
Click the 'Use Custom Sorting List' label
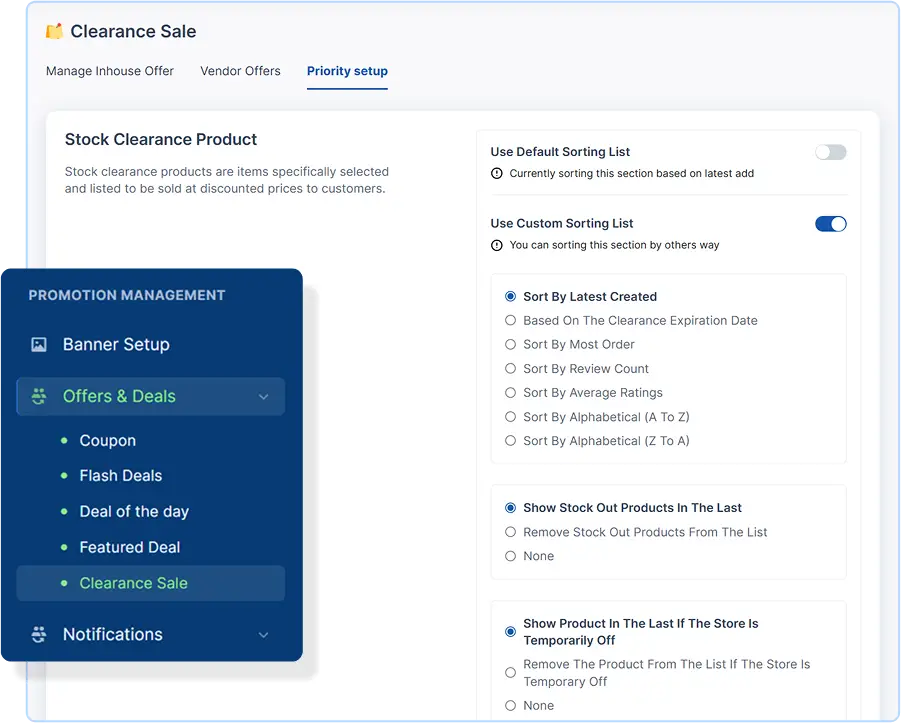(x=562, y=223)
